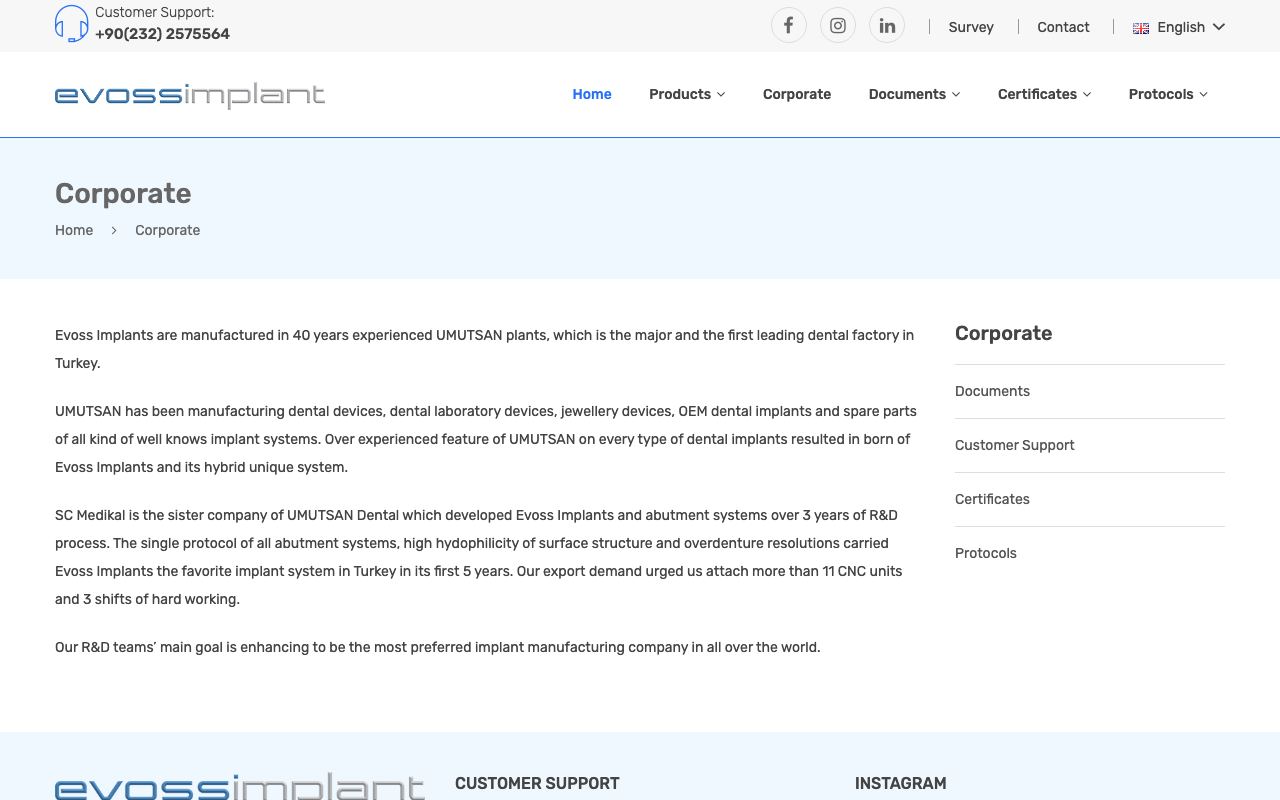
Task: Open the Survey link
Action: [971, 27]
